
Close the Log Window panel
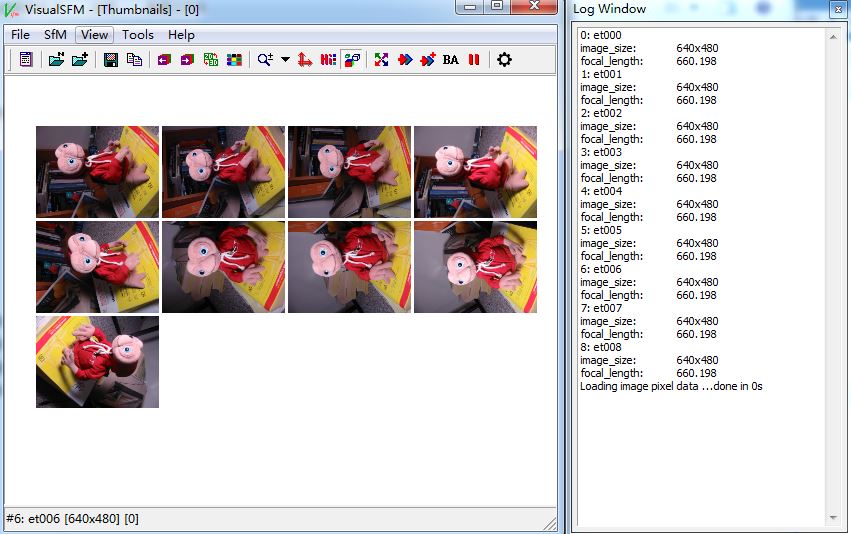[839, 9]
